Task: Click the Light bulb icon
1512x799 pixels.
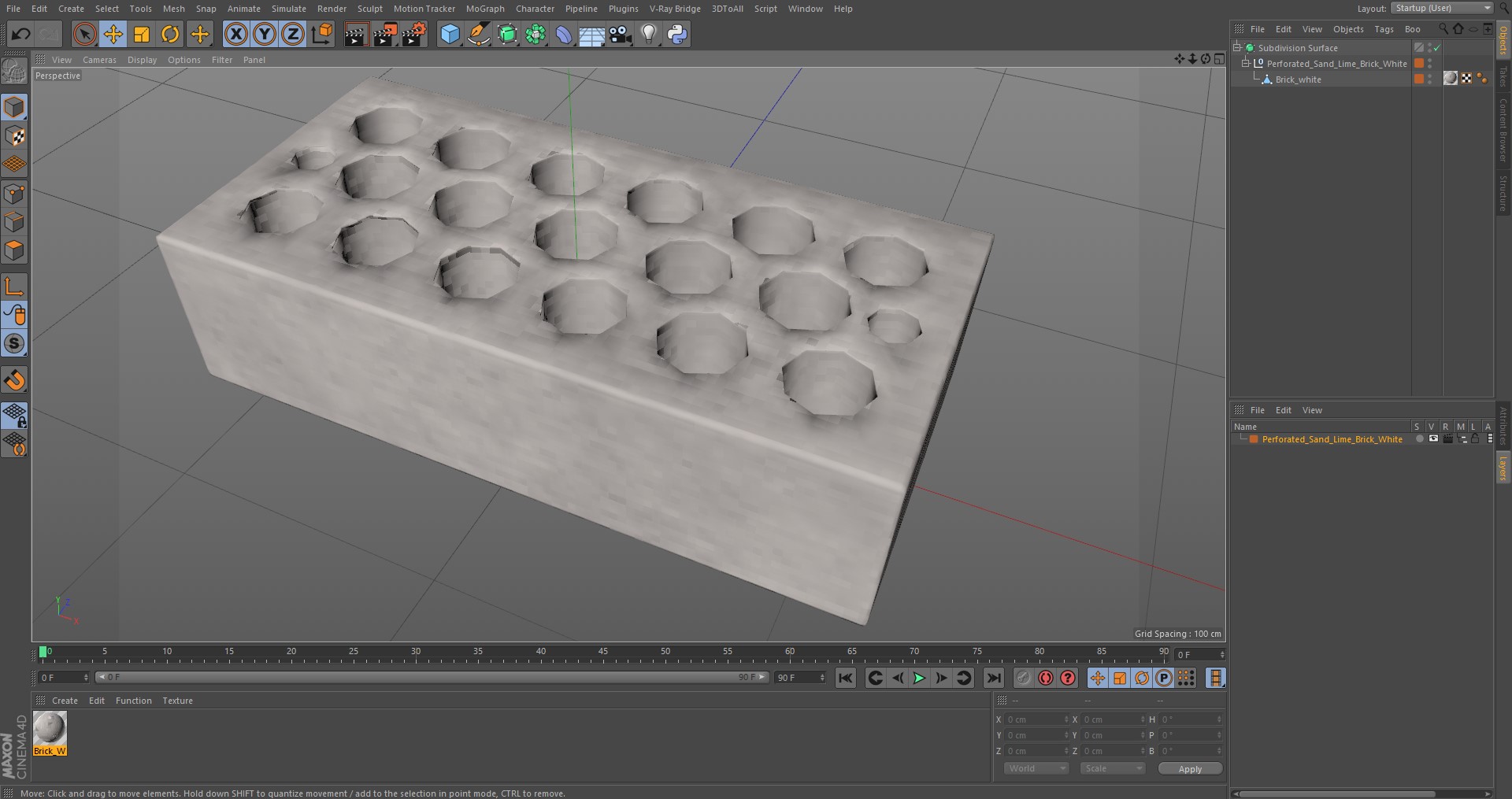Action: coord(648,34)
